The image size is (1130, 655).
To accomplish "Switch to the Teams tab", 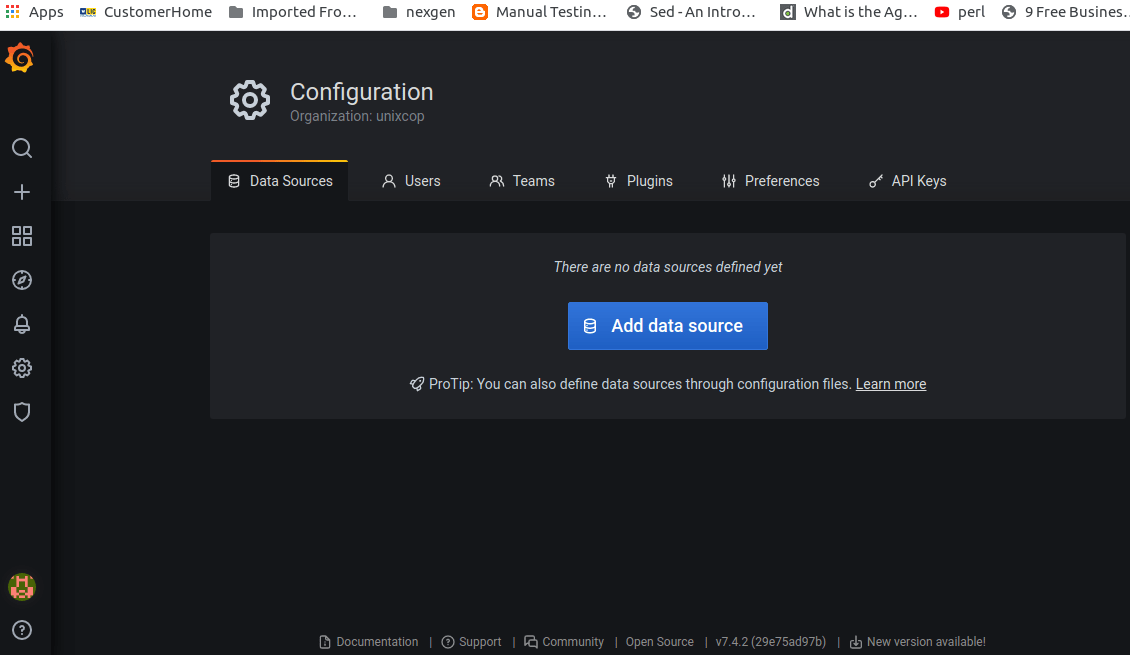I will (x=522, y=181).
